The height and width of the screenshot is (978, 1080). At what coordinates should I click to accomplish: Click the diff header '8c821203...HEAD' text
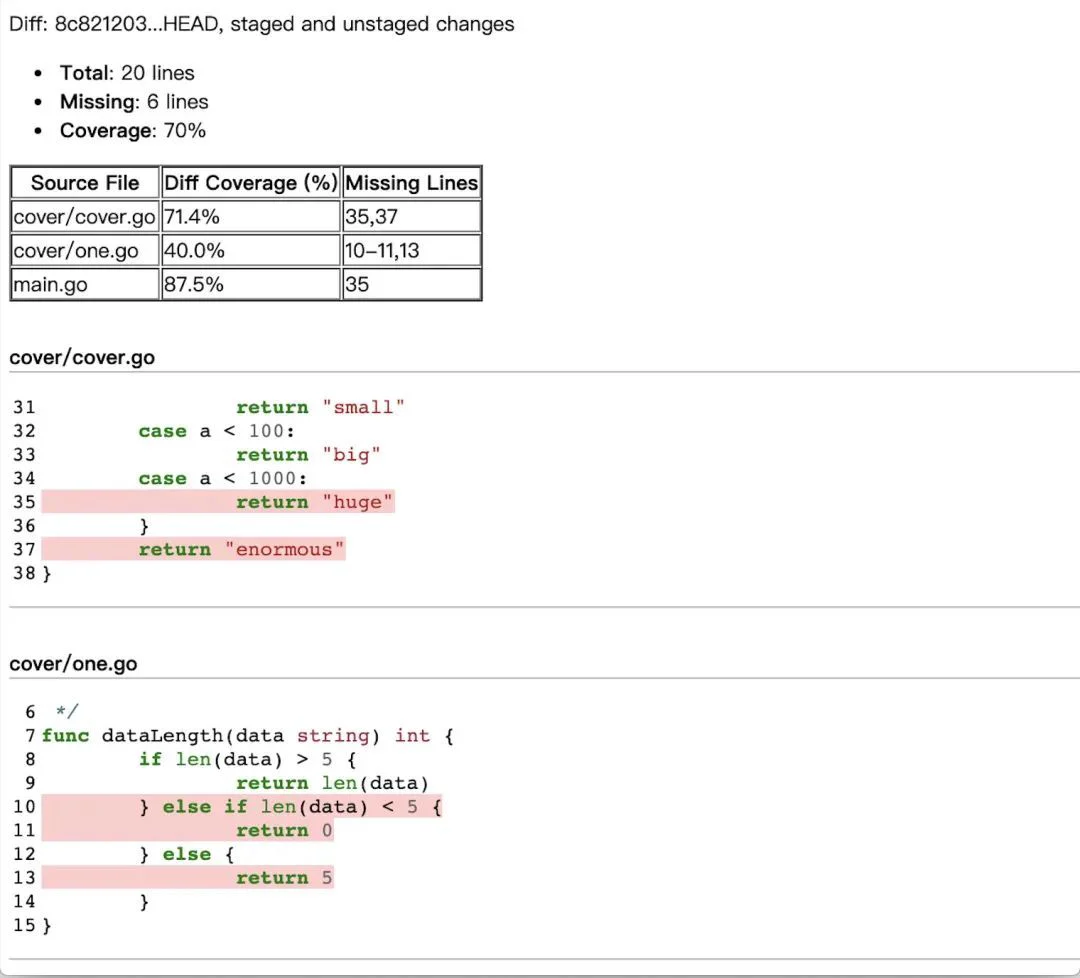click(x=138, y=24)
